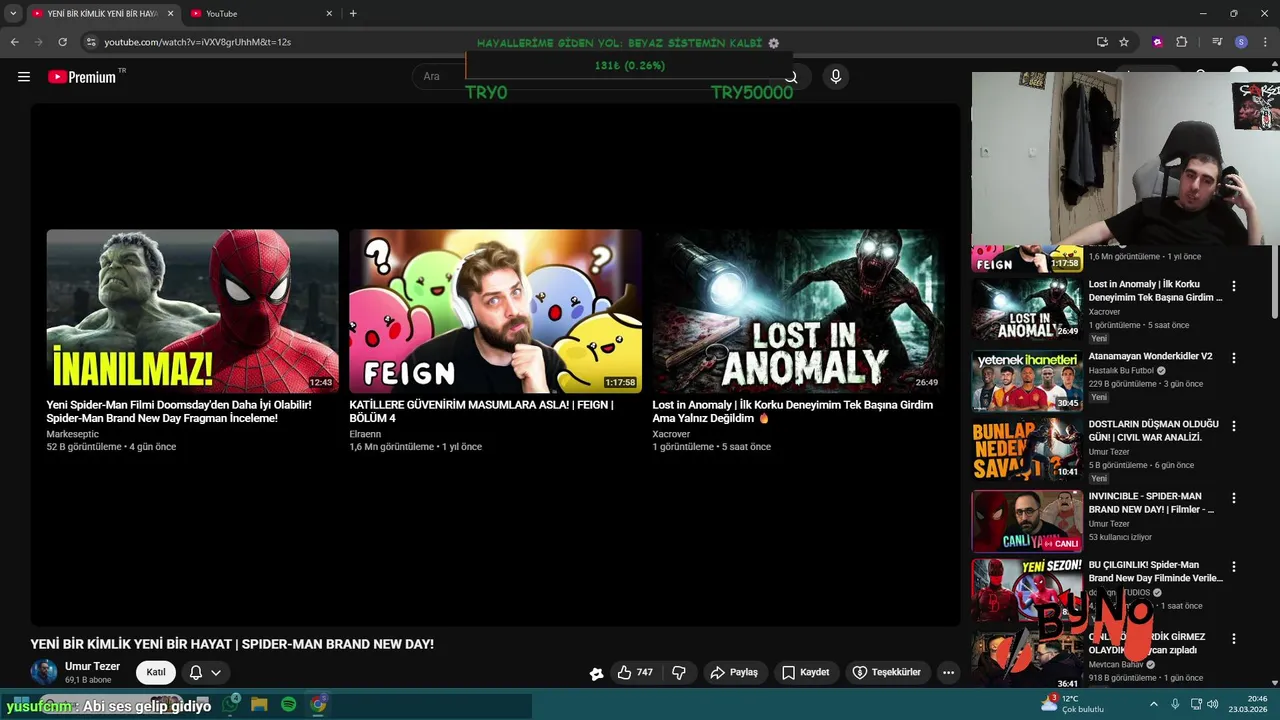Click the video title YENİ BİR KİMLİK
Image resolution: width=1280 pixels, height=720 pixels.
click(x=232, y=644)
